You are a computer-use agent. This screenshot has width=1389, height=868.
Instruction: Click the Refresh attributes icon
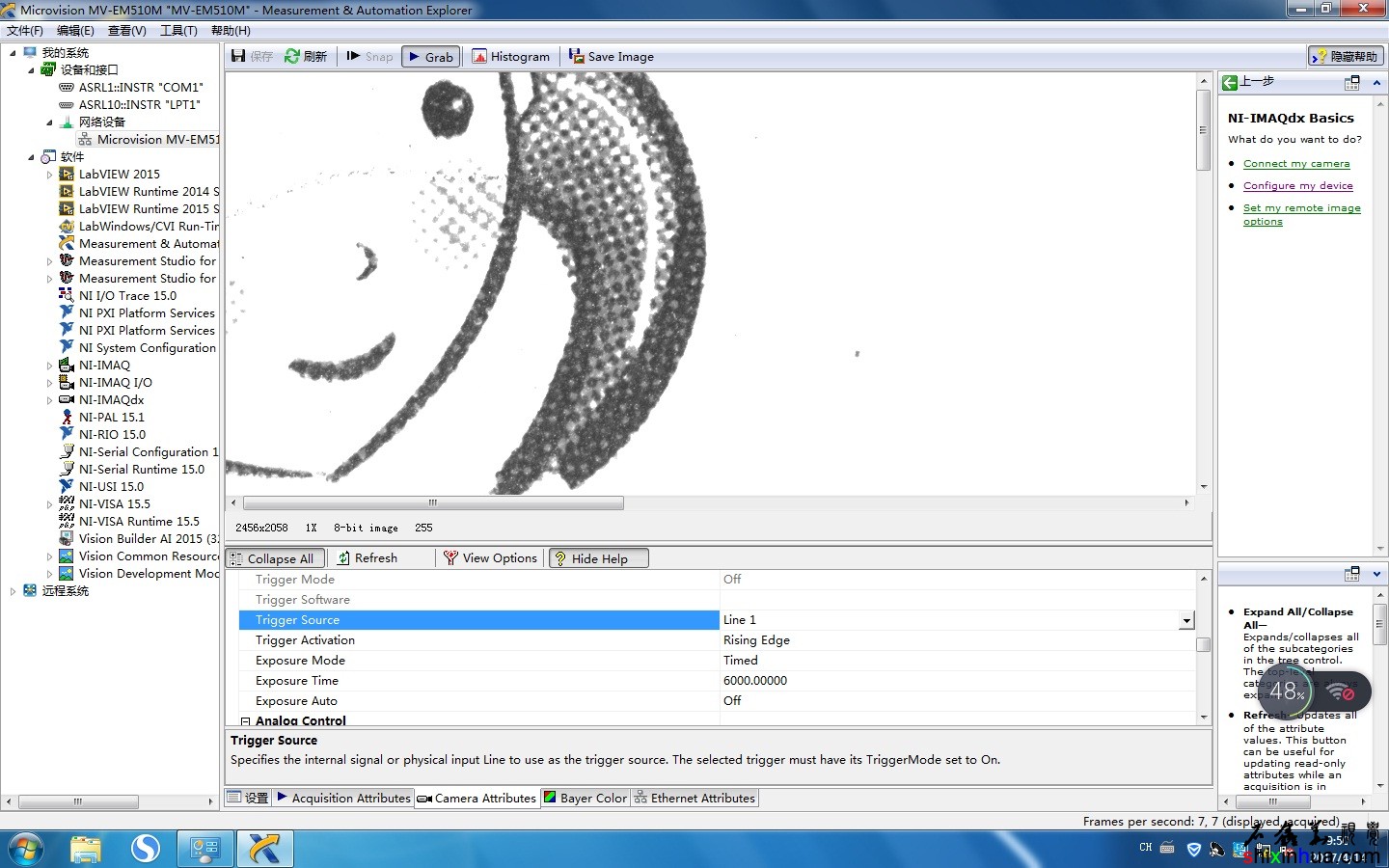pos(343,558)
